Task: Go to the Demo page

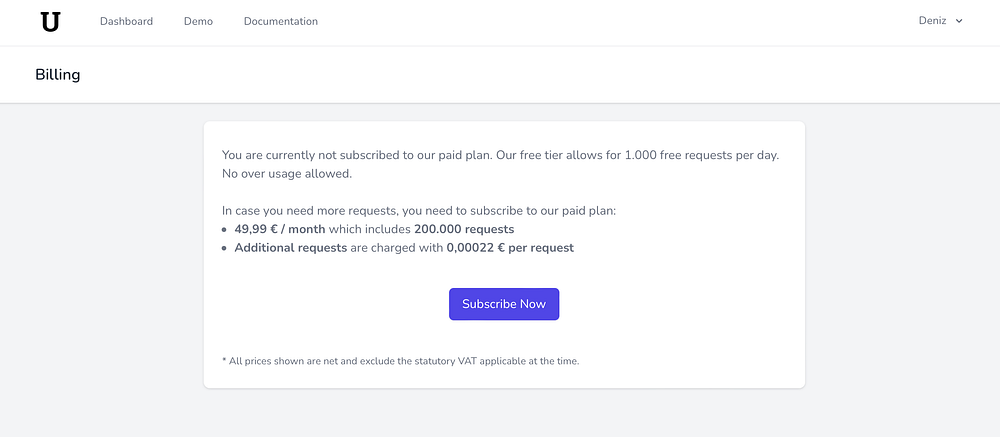Action: (198, 22)
